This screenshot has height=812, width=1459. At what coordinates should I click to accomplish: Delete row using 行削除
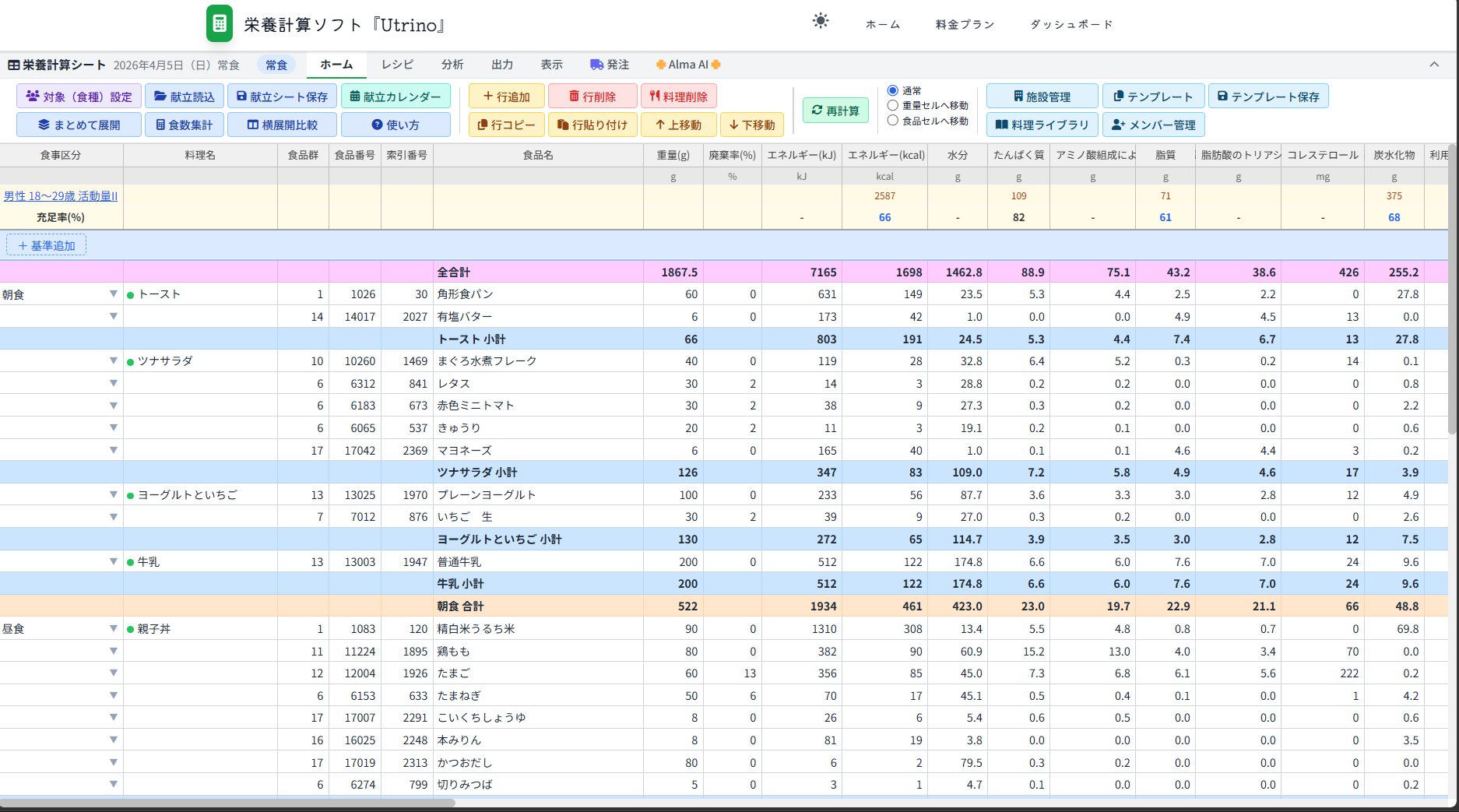(x=592, y=97)
